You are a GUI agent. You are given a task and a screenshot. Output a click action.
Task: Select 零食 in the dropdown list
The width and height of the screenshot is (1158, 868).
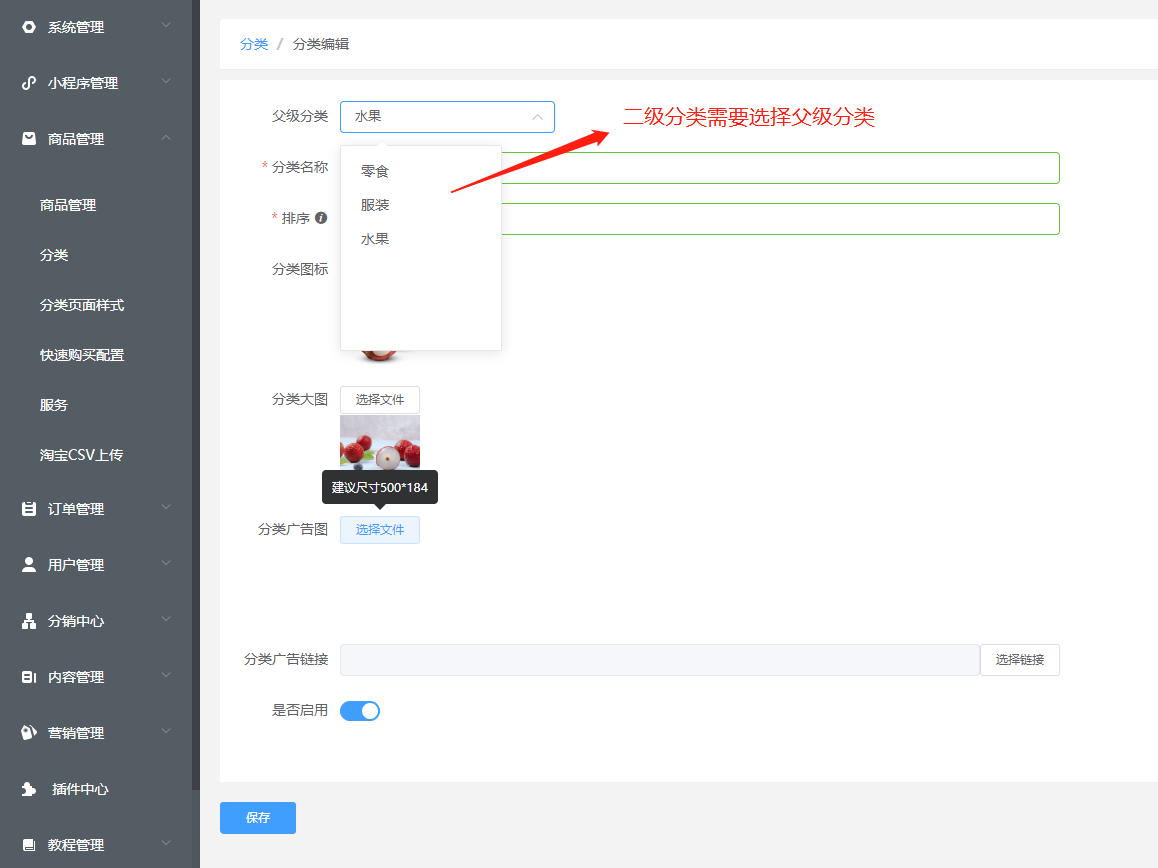coord(421,171)
